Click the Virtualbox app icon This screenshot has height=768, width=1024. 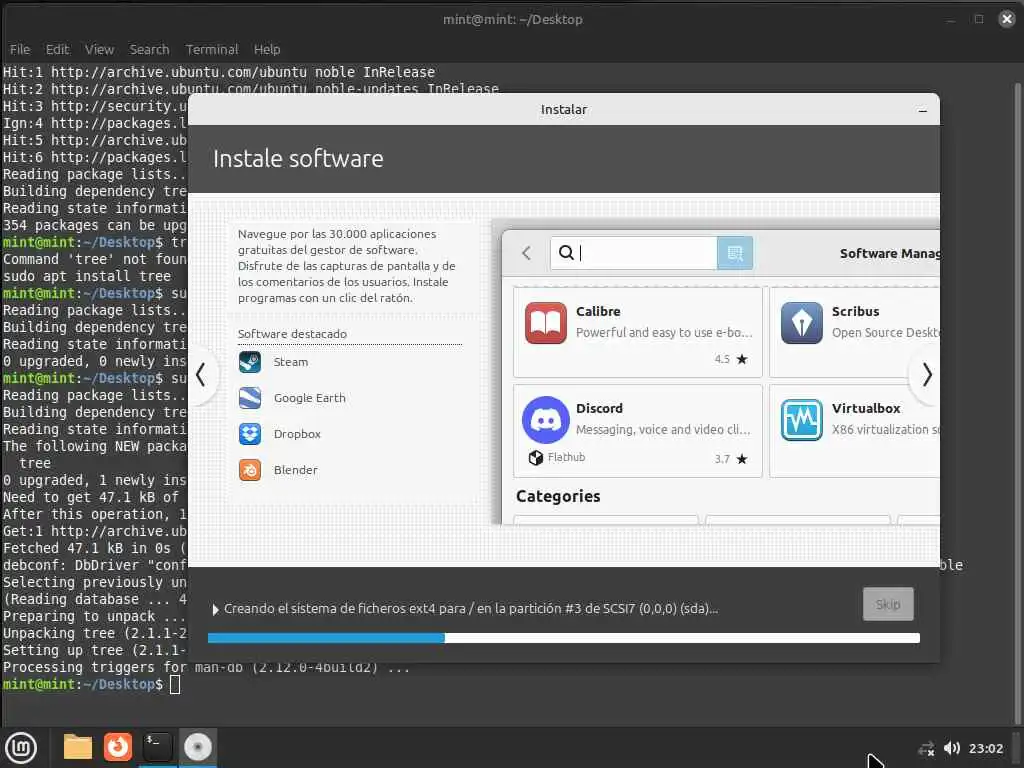[801, 420]
